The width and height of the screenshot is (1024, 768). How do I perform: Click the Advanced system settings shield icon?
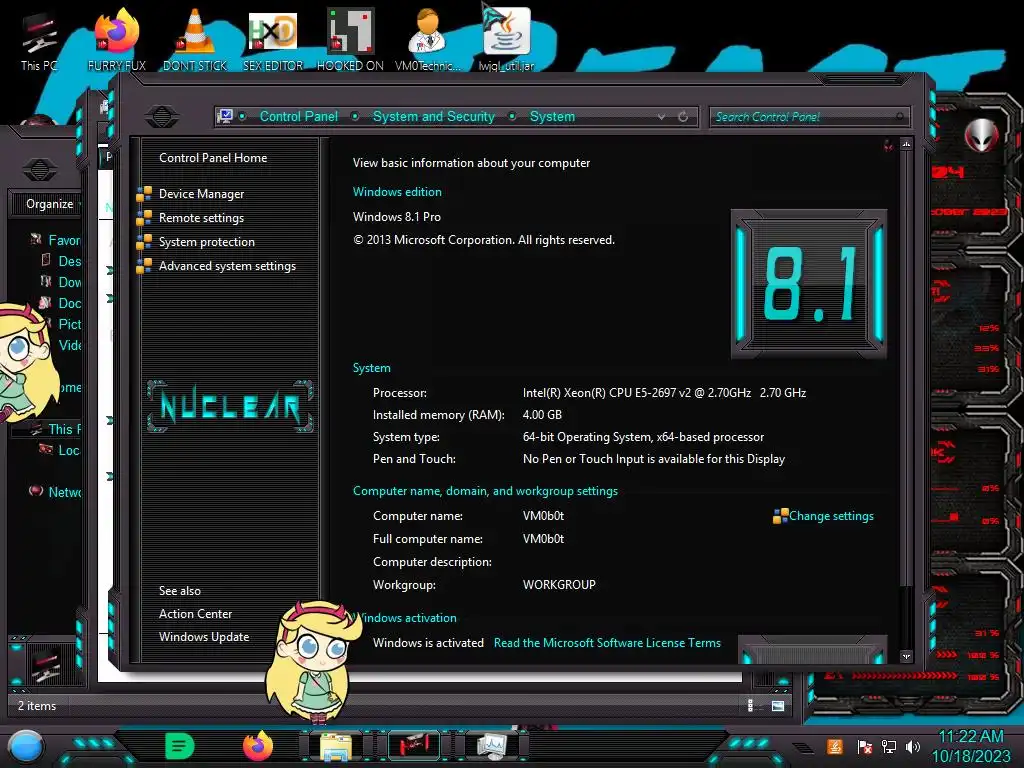[x=144, y=266]
